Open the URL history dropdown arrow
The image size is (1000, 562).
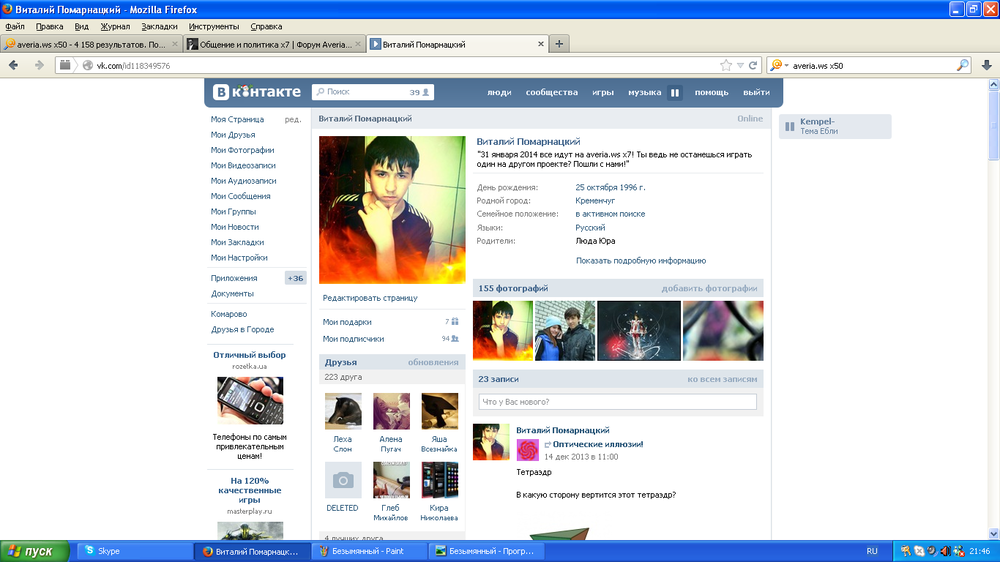click(x=740, y=65)
